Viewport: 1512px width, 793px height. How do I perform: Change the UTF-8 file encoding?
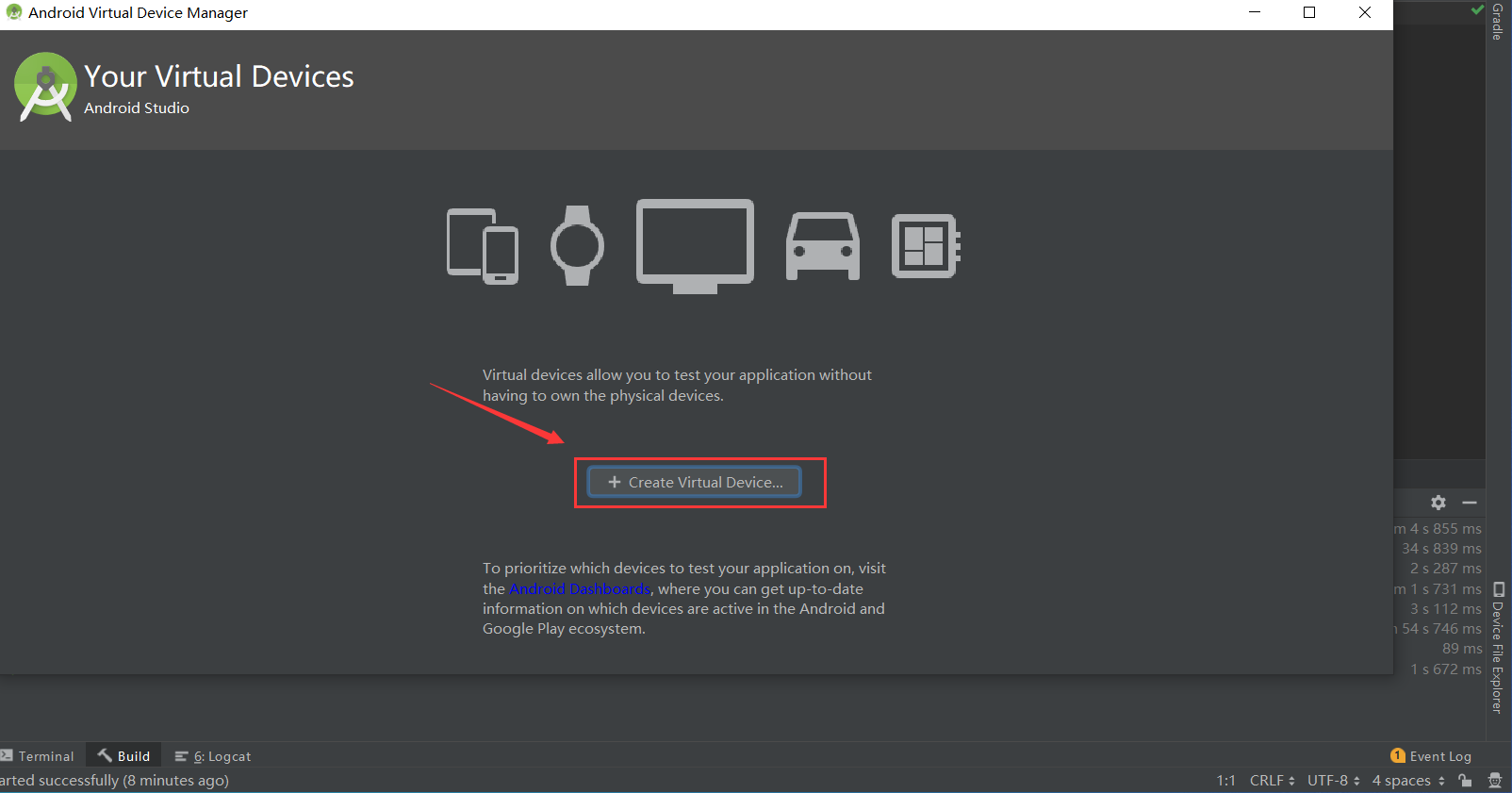pos(1334,781)
